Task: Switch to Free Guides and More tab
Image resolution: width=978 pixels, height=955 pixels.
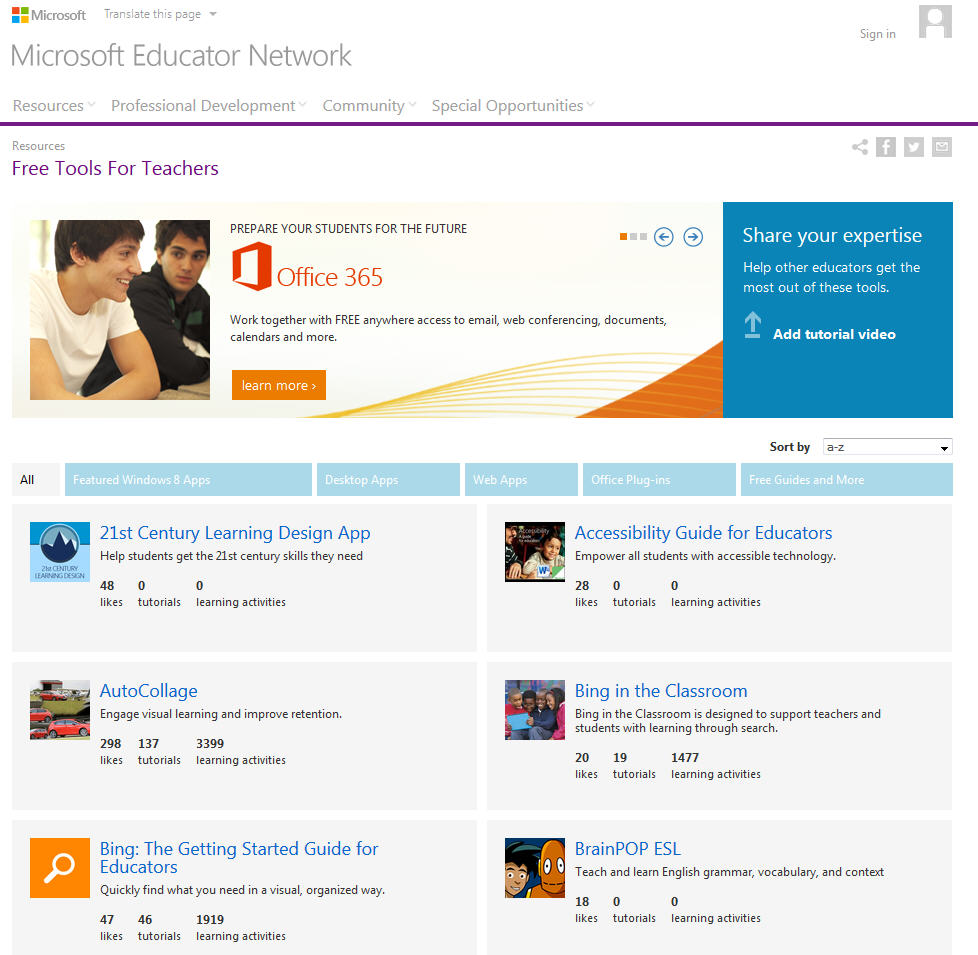Action: [x=847, y=480]
